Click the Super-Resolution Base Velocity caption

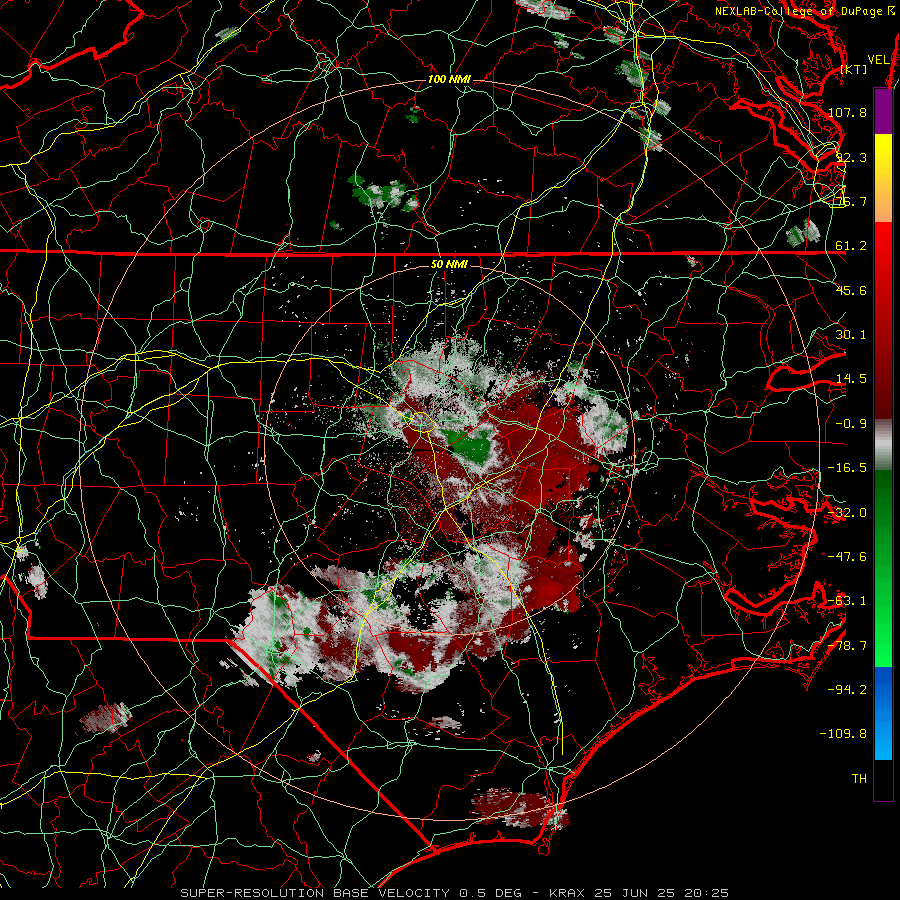coord(455,893)
